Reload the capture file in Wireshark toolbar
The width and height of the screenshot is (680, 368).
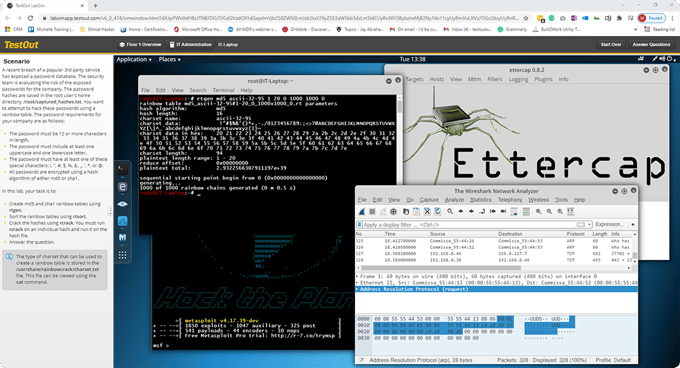[438, 212]
